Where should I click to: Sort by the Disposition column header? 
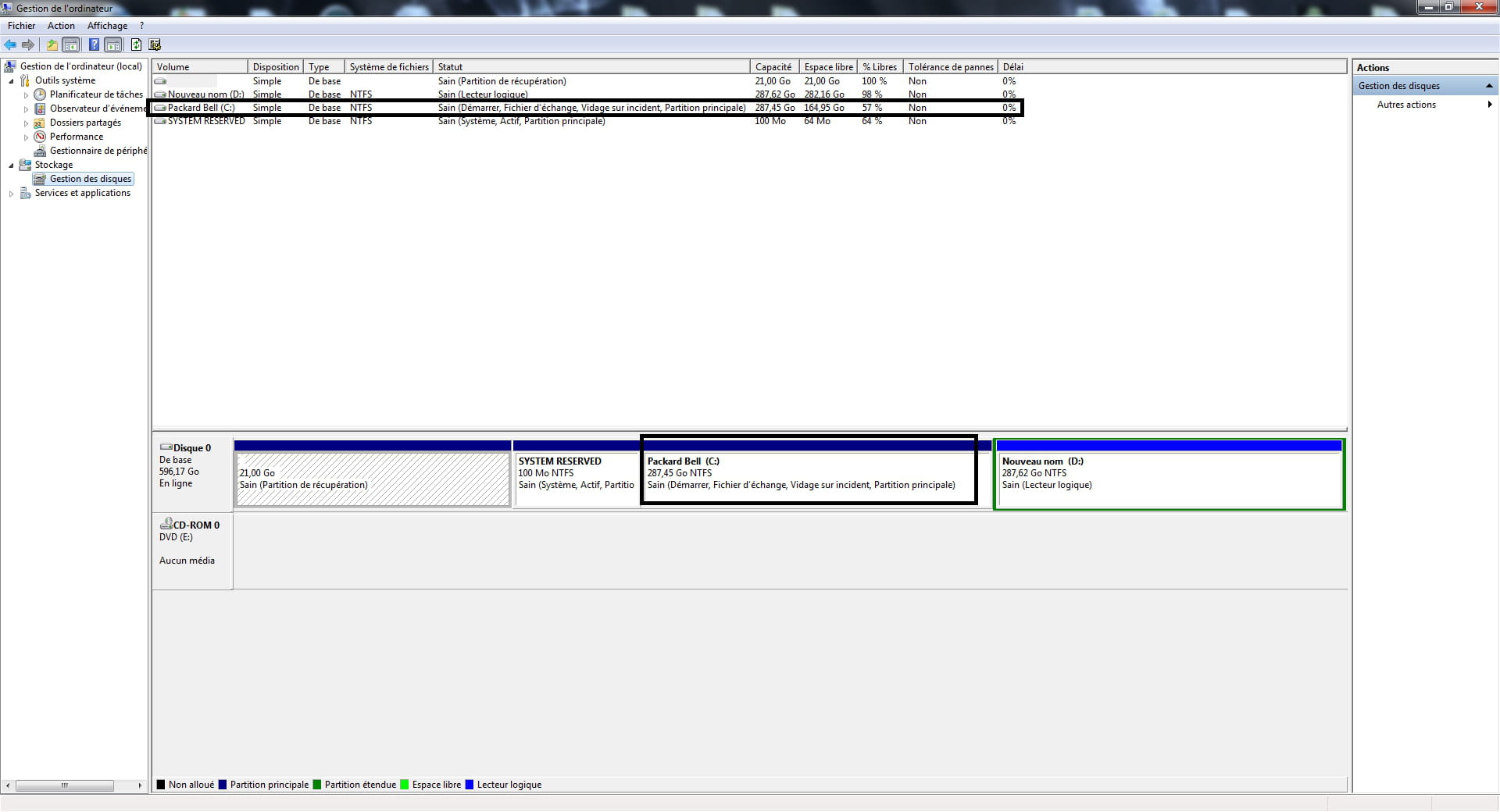(x=276, y=67)
